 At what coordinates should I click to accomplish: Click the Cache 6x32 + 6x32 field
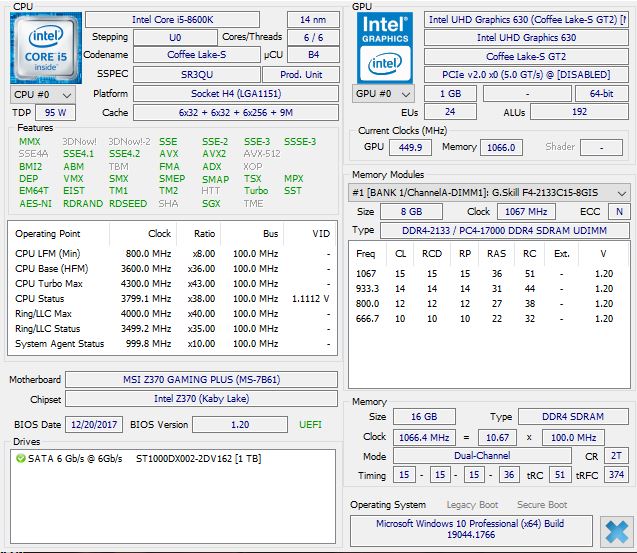(236, 113)
